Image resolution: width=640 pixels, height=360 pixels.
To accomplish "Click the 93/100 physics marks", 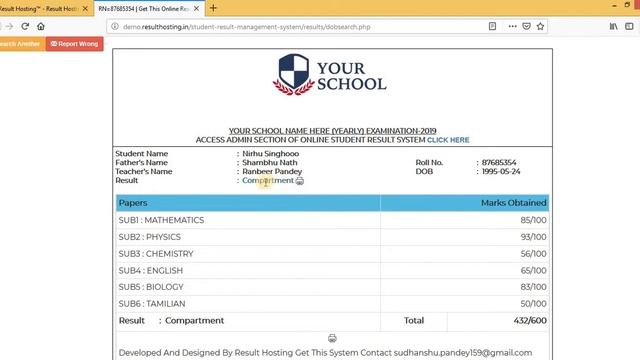I will click(533, 237).
